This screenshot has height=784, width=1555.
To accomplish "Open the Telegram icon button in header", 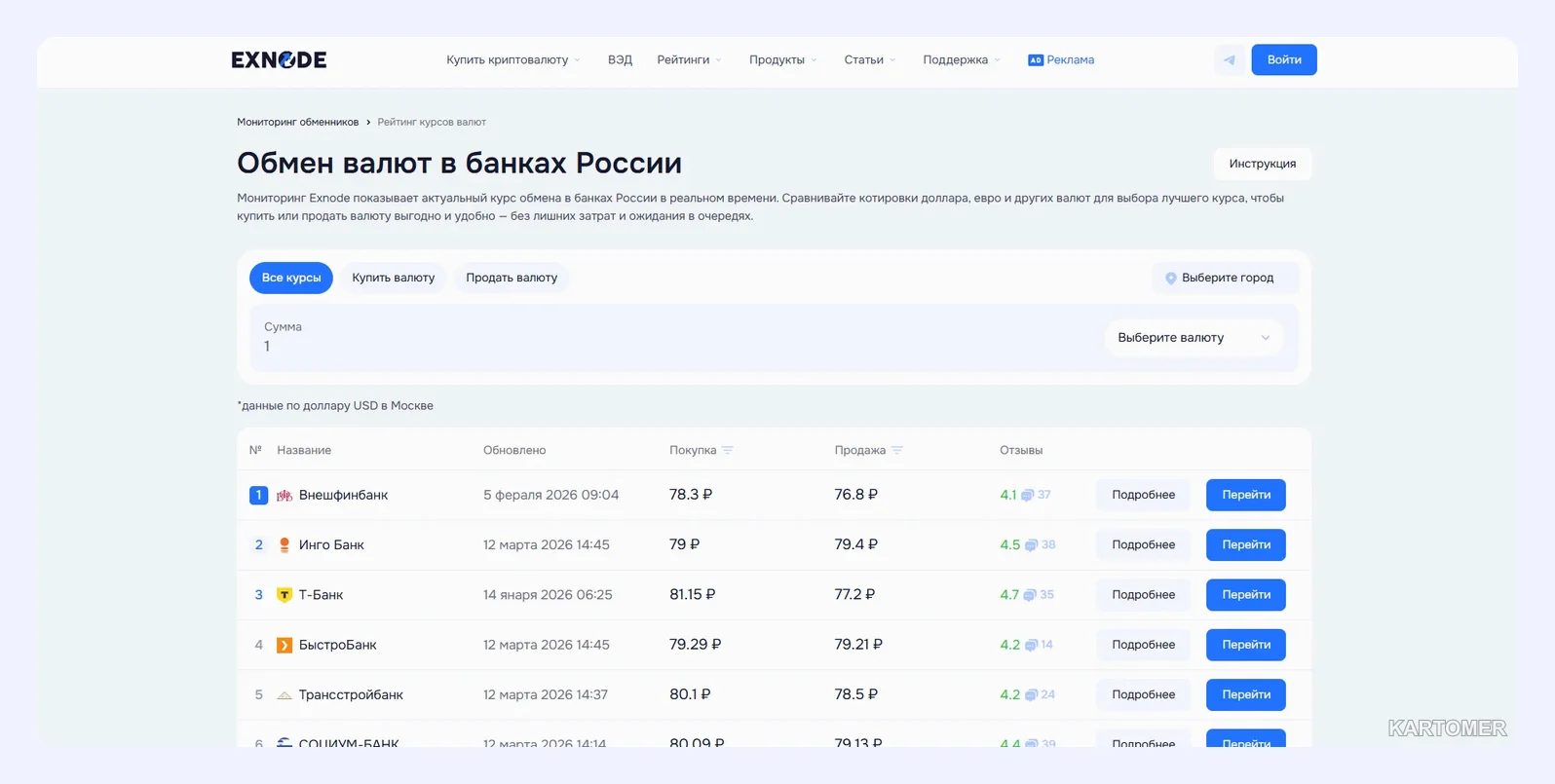I will (1230, 60).
